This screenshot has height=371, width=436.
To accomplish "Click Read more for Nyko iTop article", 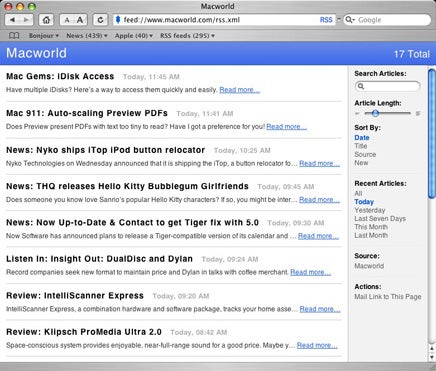I will click(x=319, y=163).
